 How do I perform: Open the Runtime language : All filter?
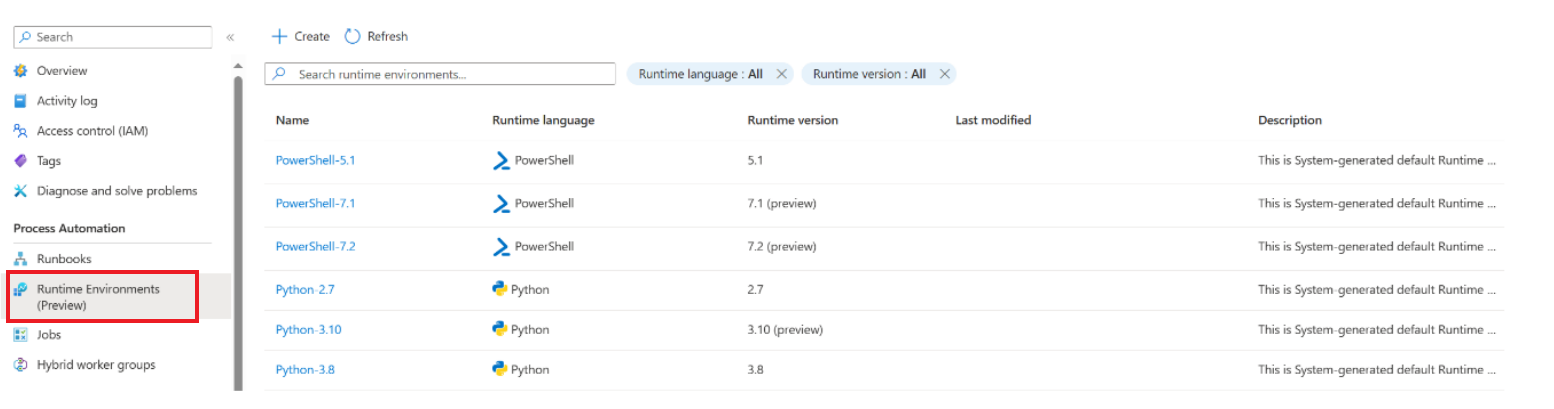[701, 74]
